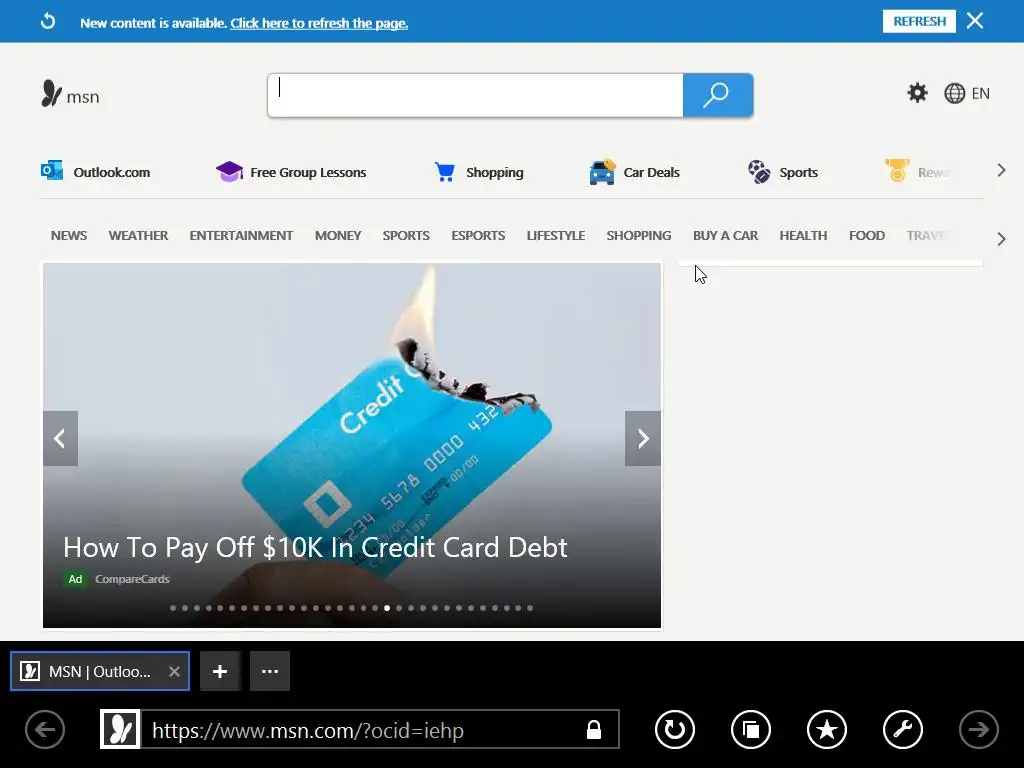Open tab tools ellipsis menu
The image size is (1024, 768).
(270, 671)
